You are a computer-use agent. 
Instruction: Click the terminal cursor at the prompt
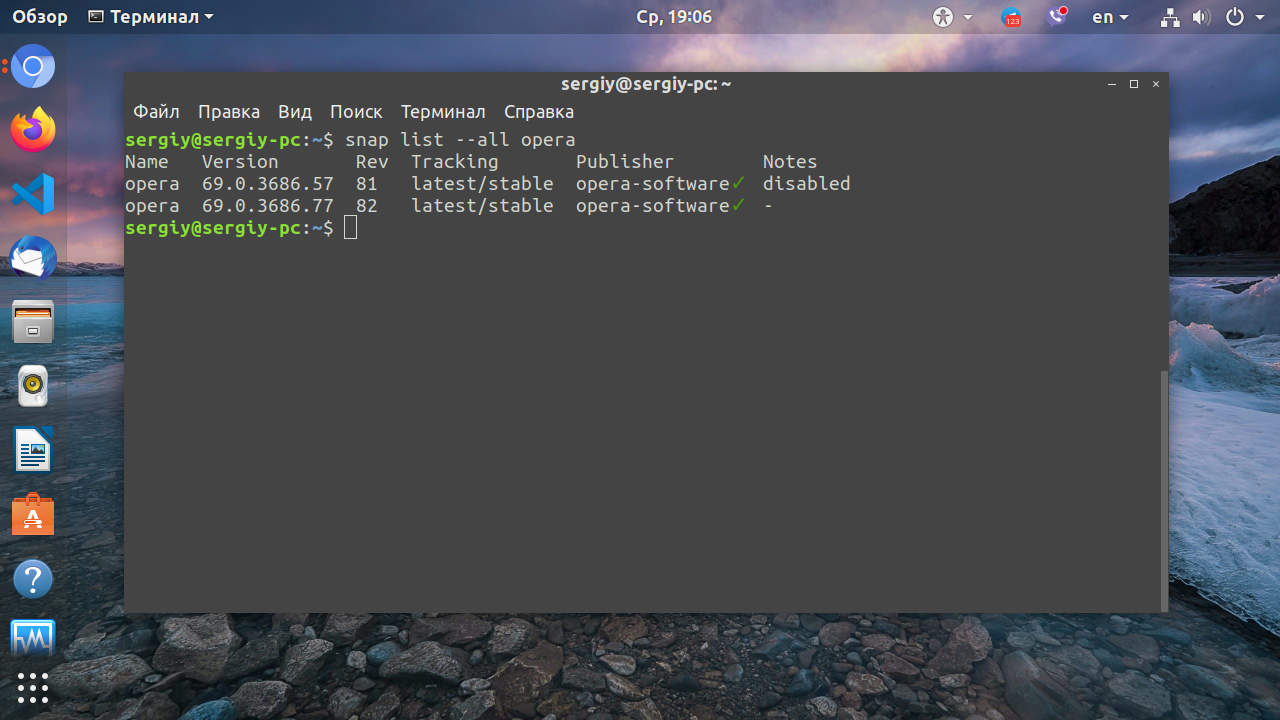point(350,228)
